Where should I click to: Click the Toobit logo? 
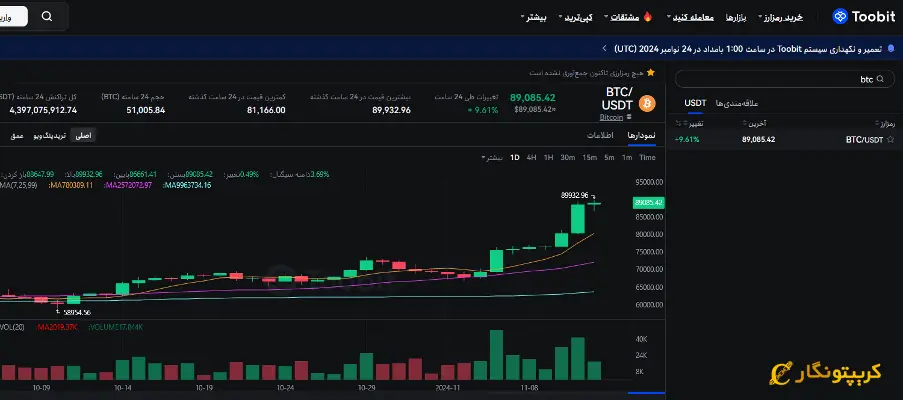864,16
